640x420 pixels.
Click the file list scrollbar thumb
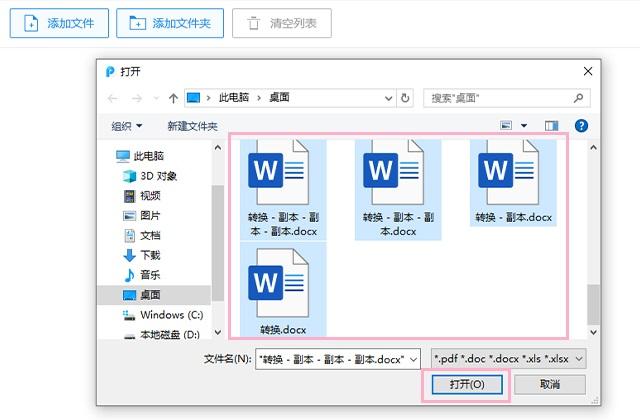pos(593,304)
